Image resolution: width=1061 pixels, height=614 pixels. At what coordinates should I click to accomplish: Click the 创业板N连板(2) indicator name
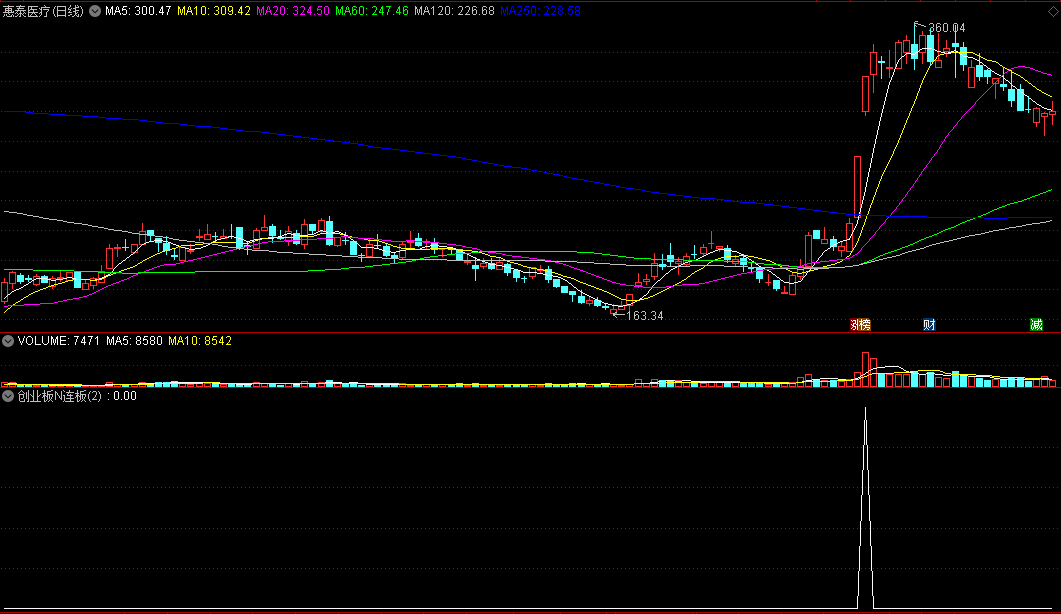pos(60,396)
